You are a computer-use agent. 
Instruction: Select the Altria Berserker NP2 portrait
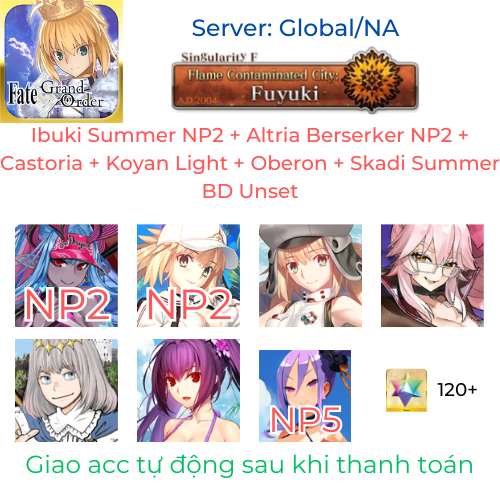[x=188, y=275]
